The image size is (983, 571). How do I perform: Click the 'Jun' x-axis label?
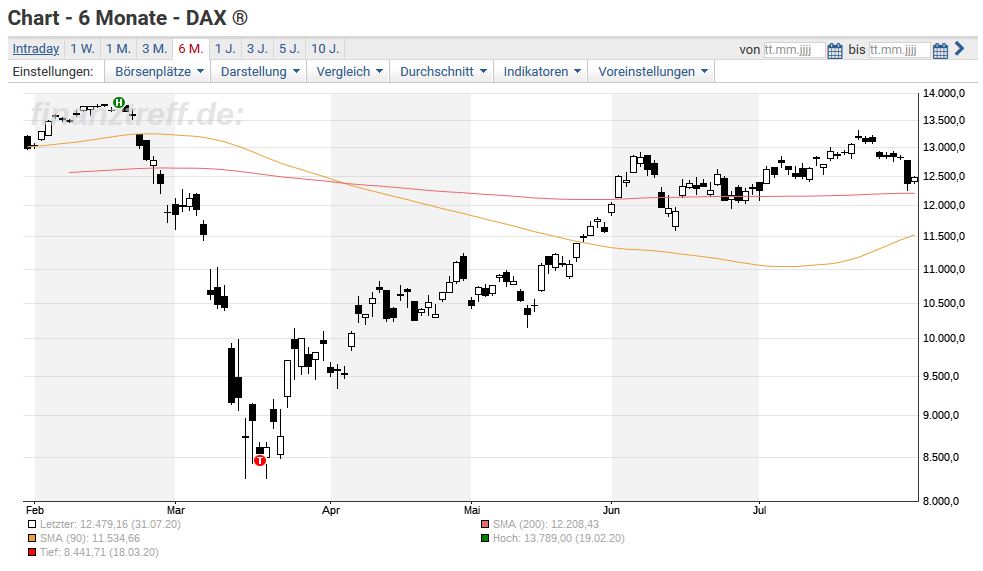(611, 510)
